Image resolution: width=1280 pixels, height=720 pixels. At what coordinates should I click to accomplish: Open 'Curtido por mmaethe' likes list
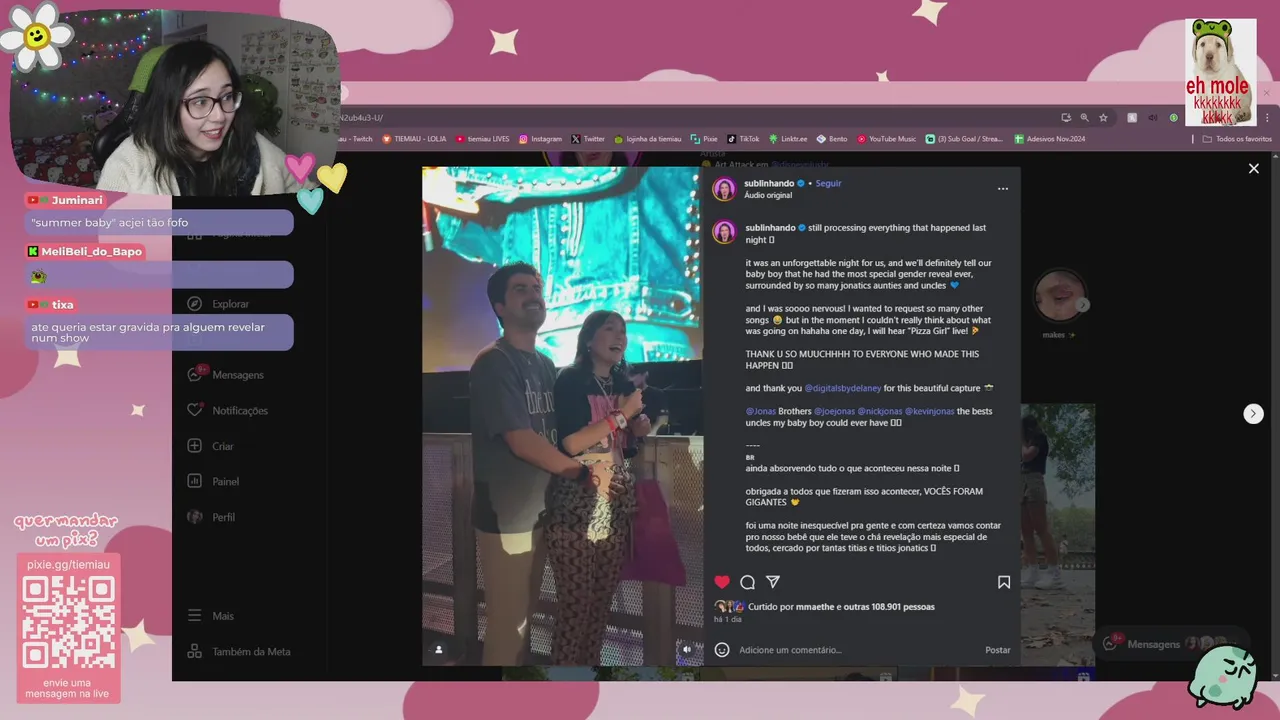click(x=841, y=607)
